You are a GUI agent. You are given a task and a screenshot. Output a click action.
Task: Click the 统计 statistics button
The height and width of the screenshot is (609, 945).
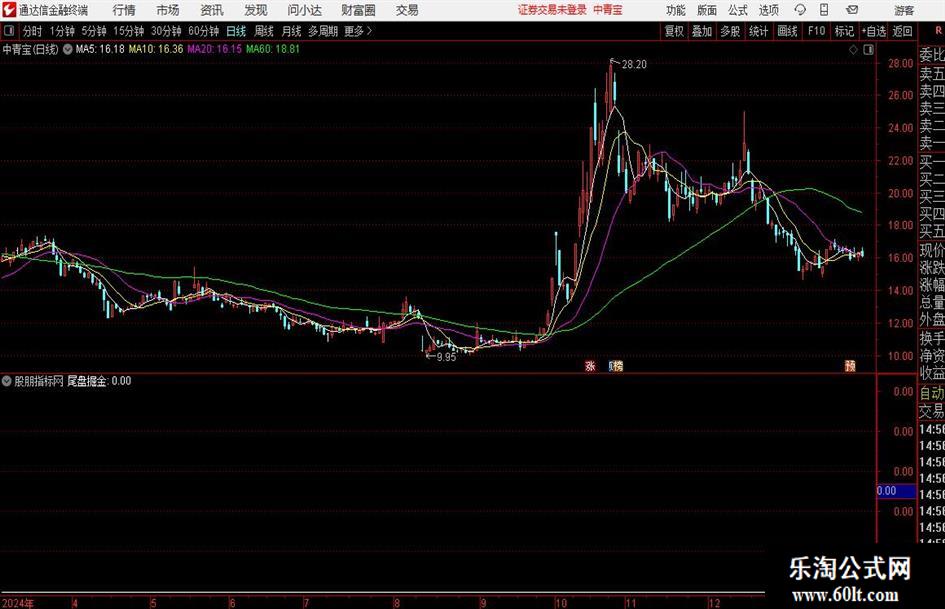click(x=758, y=31)
